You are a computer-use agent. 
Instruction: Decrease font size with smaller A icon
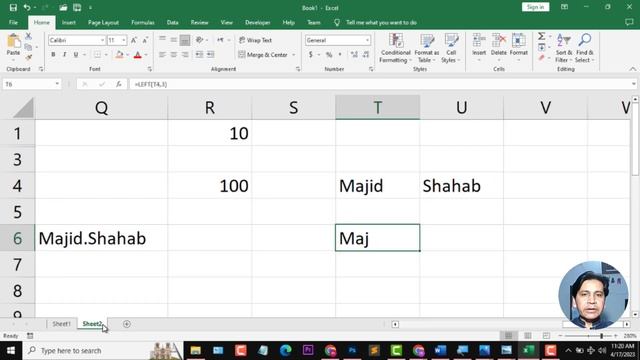point(145,40)
